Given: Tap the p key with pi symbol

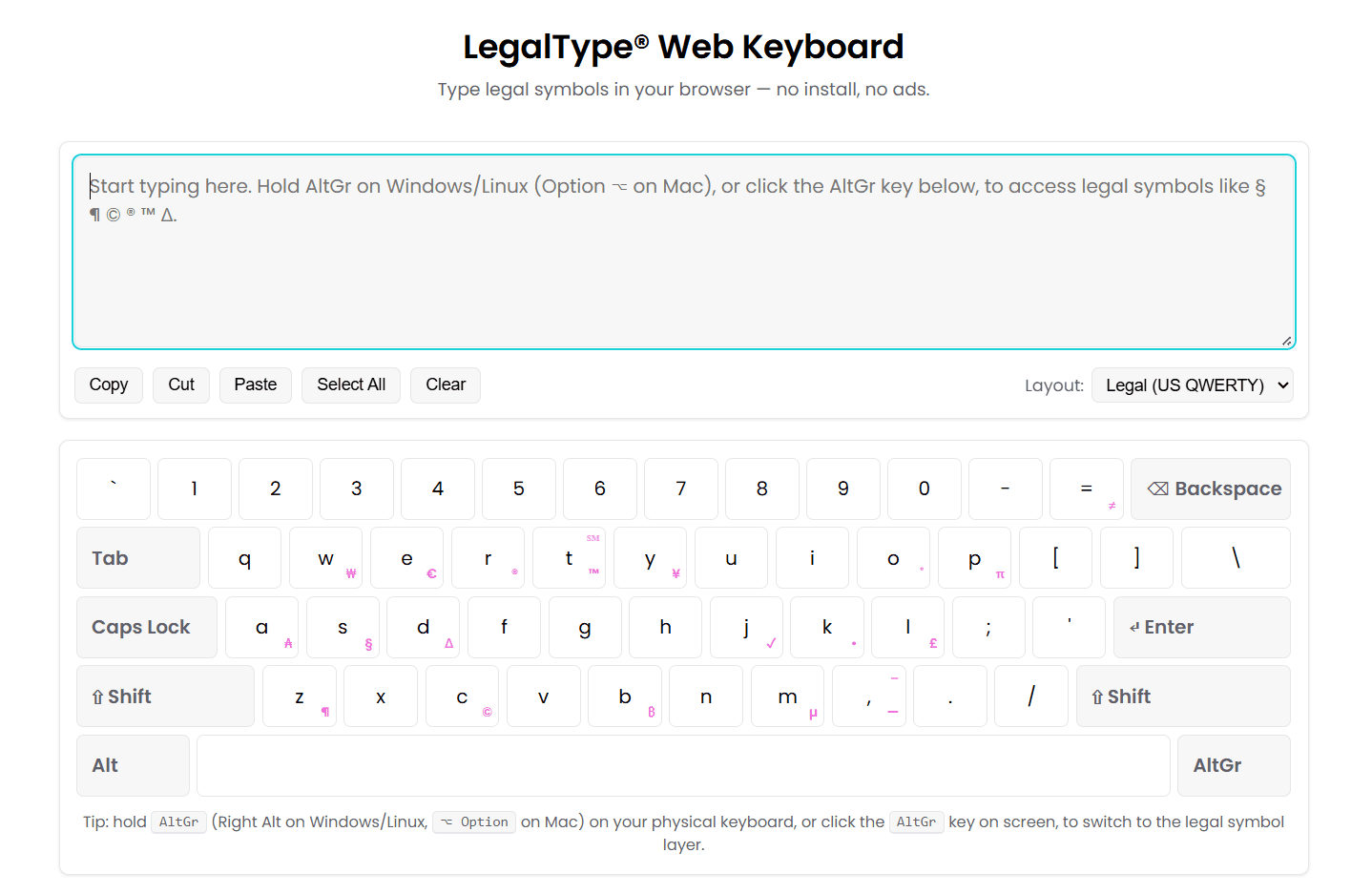Looking at the screenshot, I should pos(974,558).
